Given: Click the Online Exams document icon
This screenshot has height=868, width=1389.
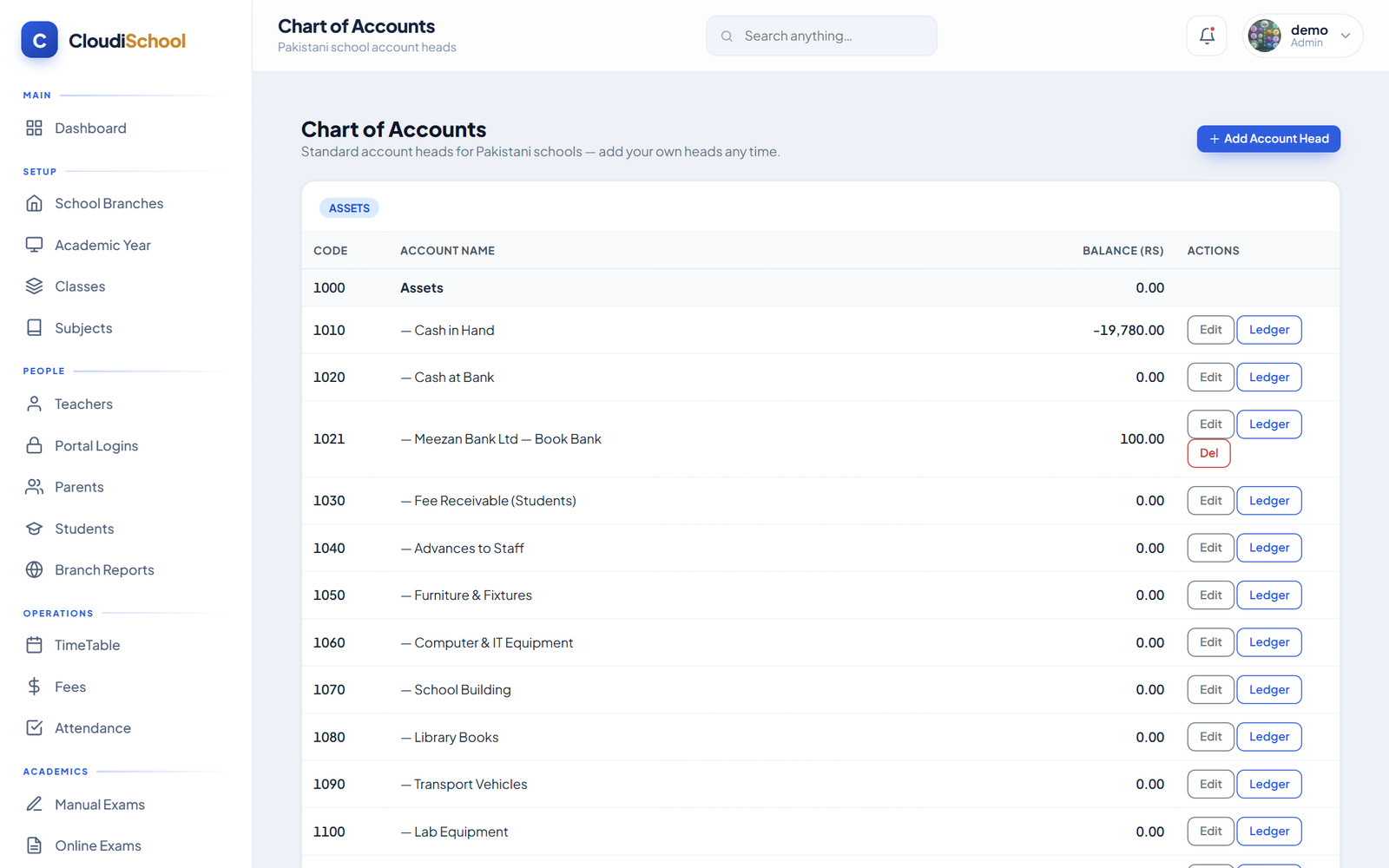Looking at the screenshot, I should click(34, 845).
